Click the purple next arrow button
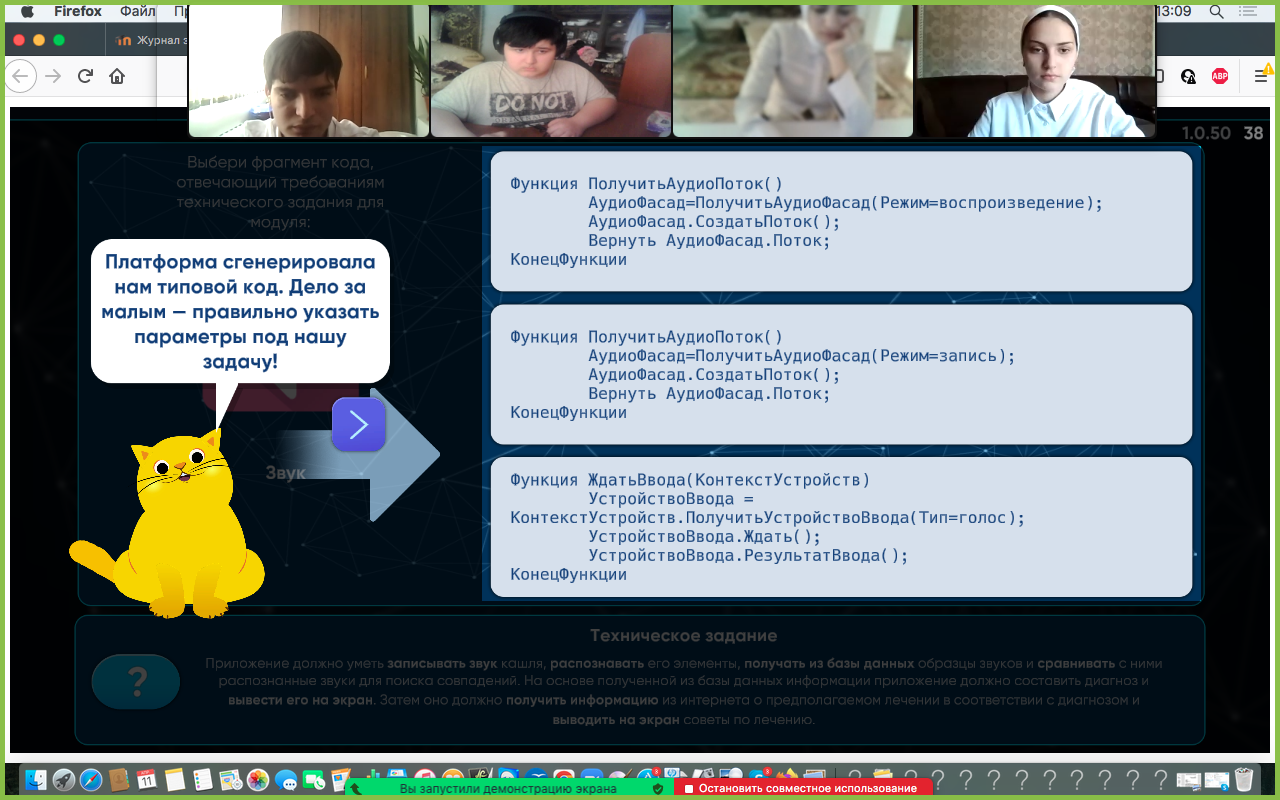Image resolution: width=1280 pixels, height=800 pixels. point(359,425)
